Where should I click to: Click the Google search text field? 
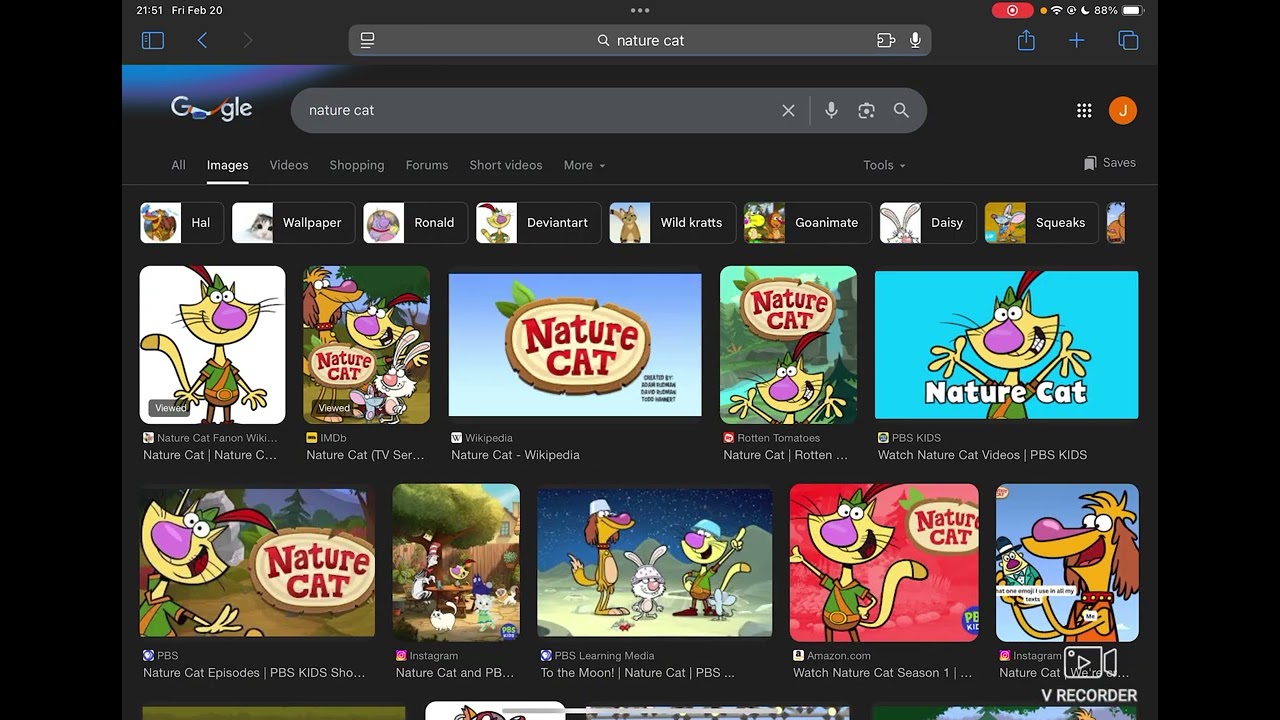540,110
